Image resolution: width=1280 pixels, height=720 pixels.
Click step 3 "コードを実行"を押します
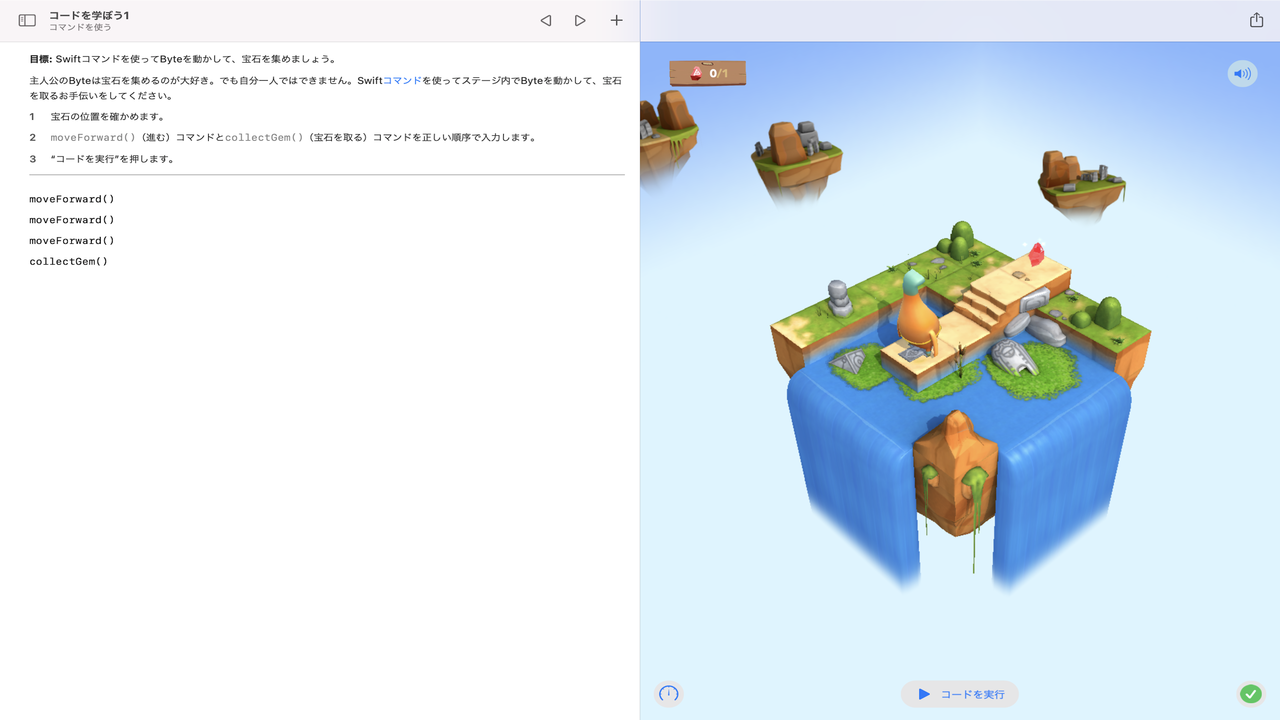point(113,159)
